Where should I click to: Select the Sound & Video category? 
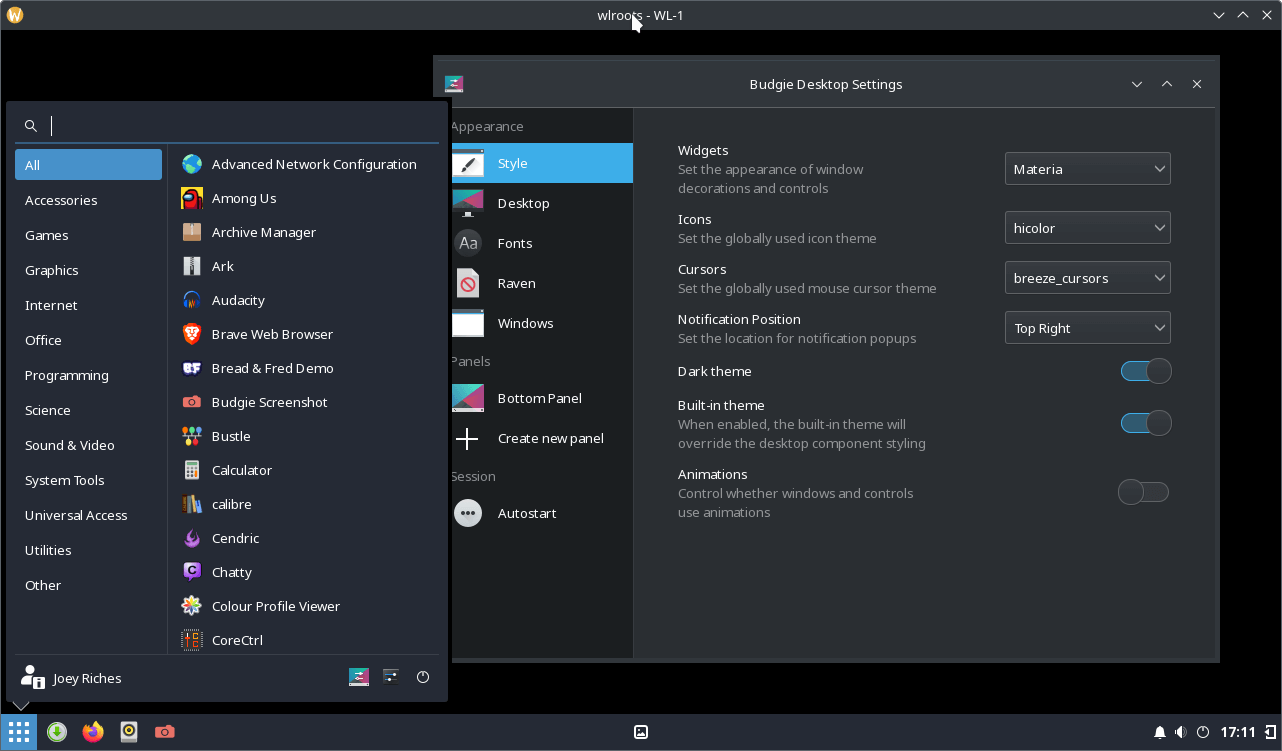click(x=88, y=445)
